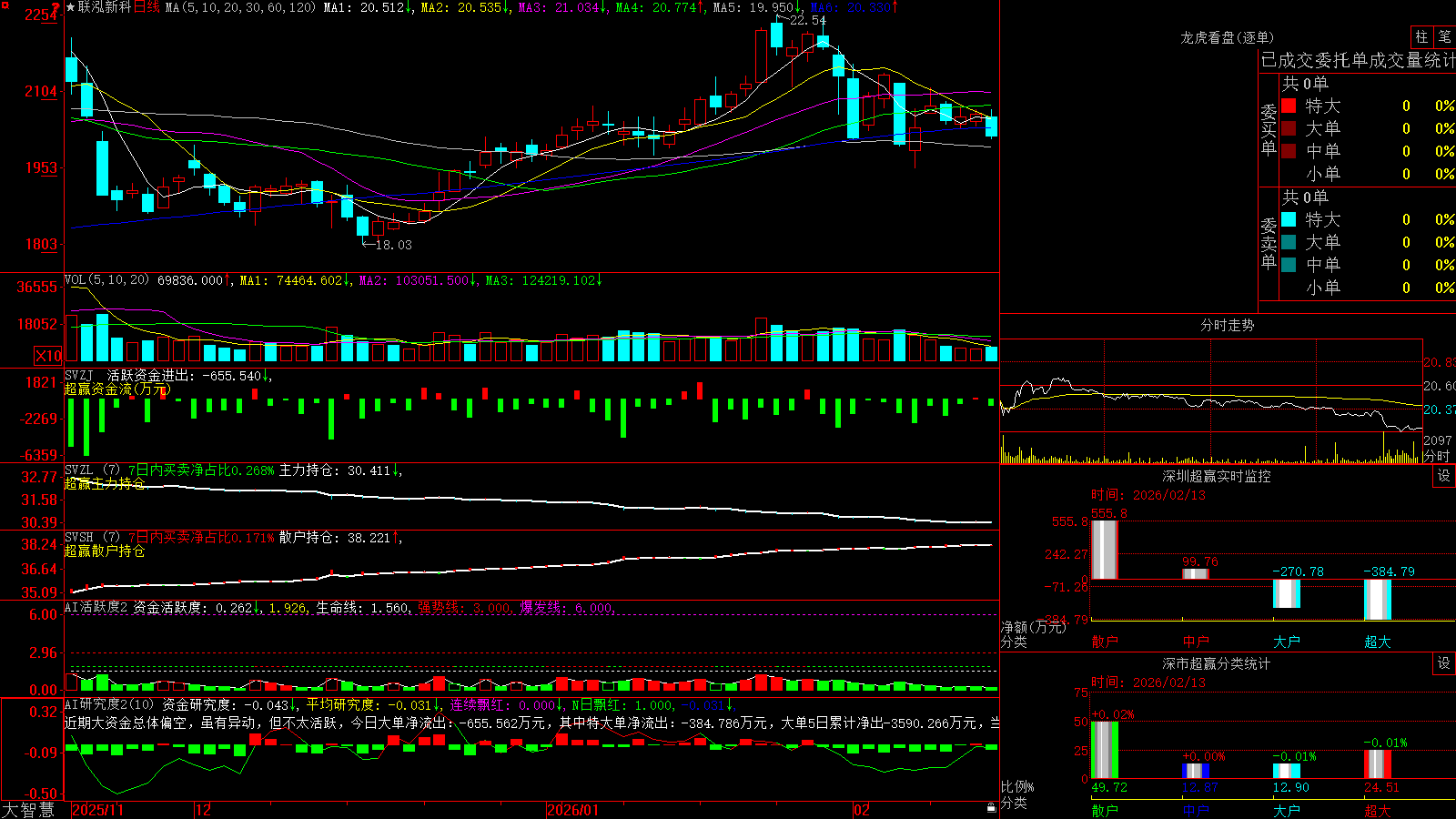Image resolution: width=1456 pixels, height=819 pixels.
Task: Click the 共0单 count under 委买单
Action: click(x=1305, y=84)
